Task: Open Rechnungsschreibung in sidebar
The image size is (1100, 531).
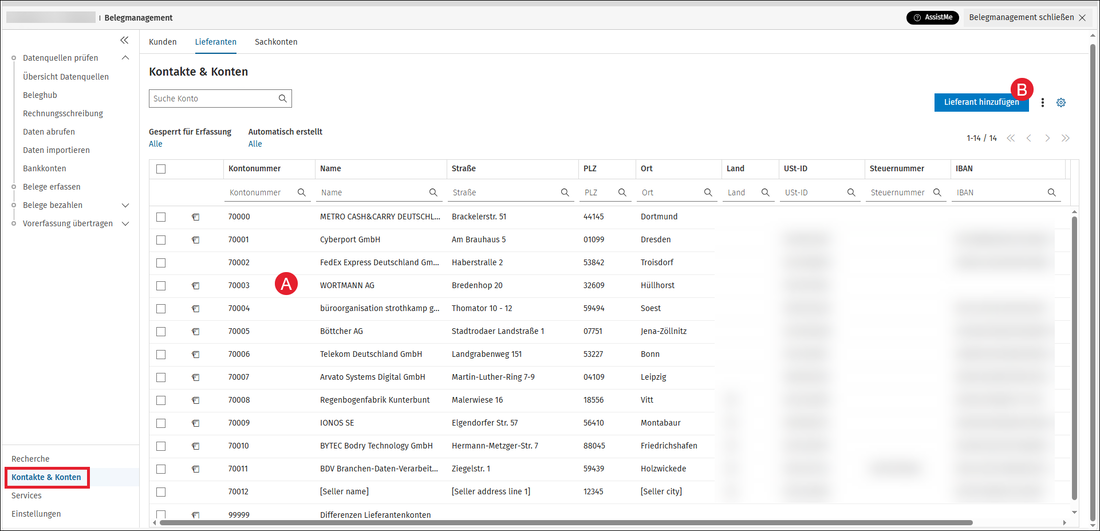Action: point(63,113)
